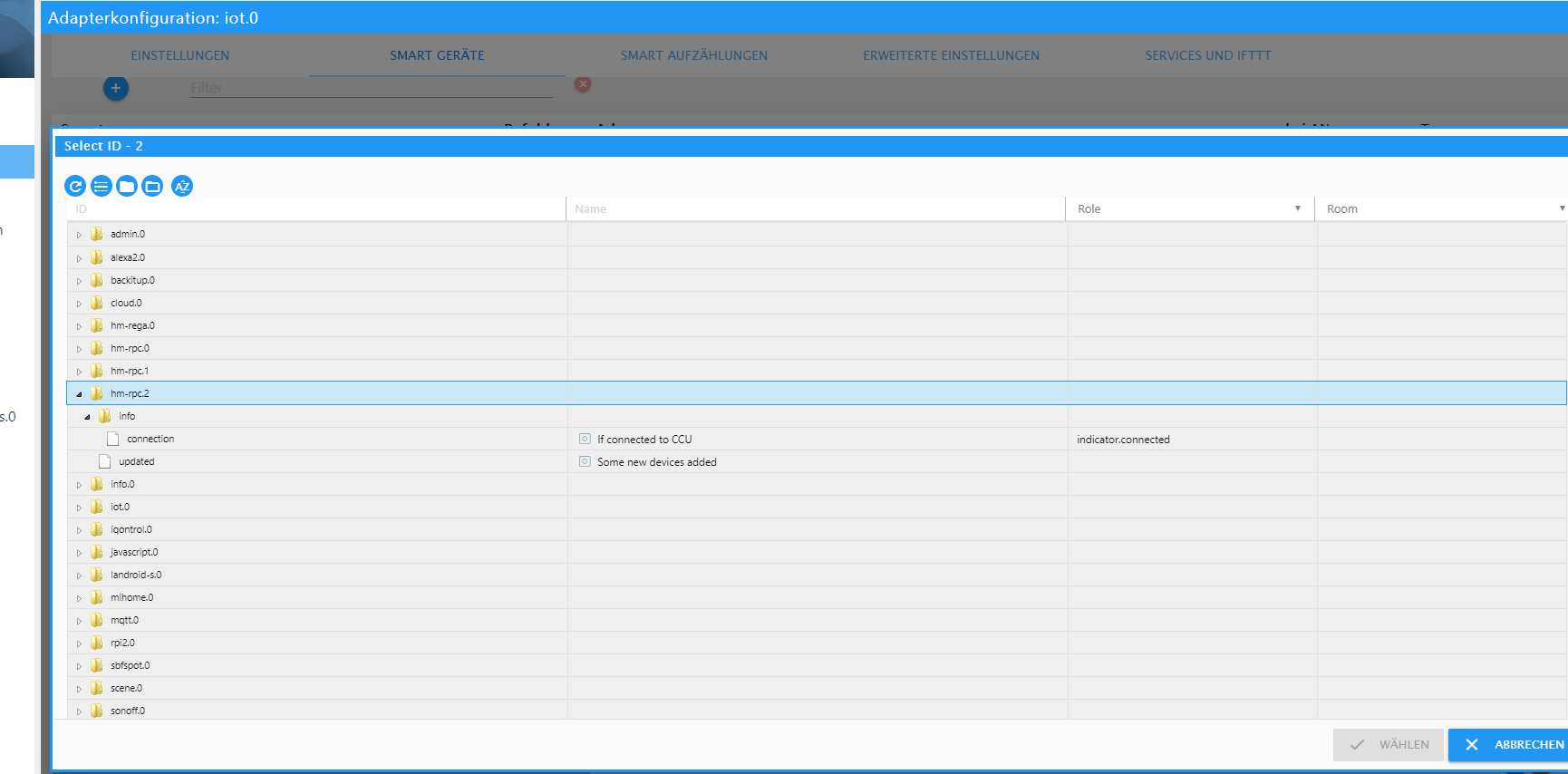
Task: Switch to the Smart Geräte tab
Action: tap(437, 55)
